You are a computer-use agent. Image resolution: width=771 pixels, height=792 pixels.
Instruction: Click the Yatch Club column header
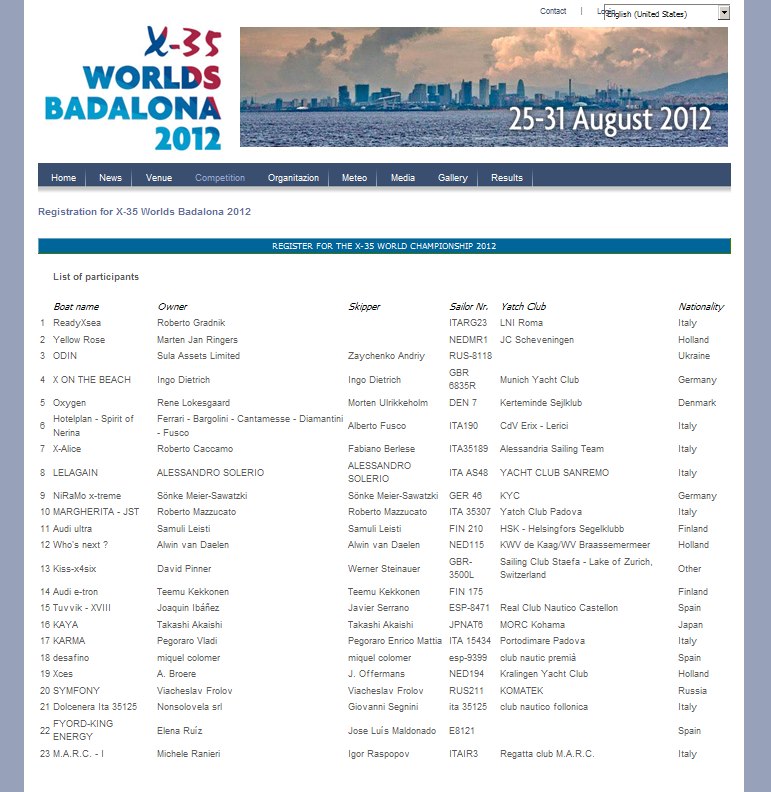pos(523,307)
